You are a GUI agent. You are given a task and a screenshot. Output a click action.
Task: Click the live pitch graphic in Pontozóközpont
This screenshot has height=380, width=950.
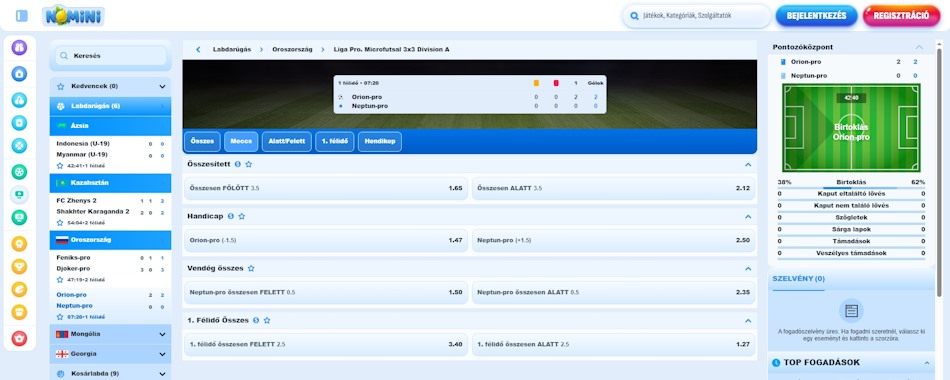[851, 128]
